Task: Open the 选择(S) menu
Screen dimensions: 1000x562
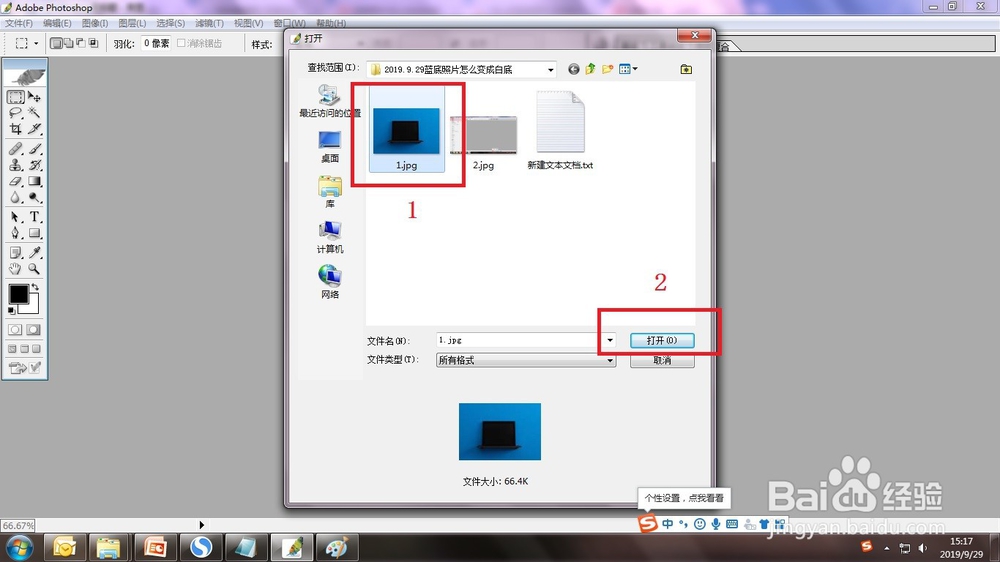Action: (x=170, y=23)
